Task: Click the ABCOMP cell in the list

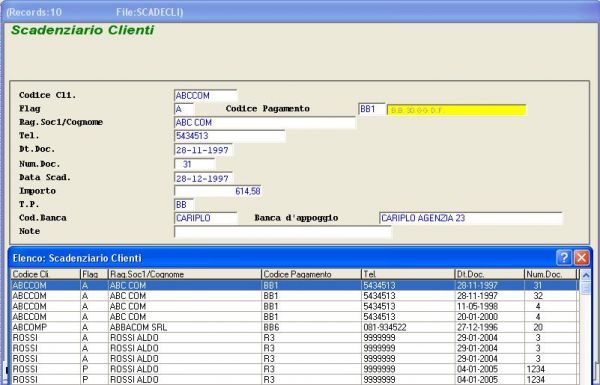Action: (x=46, y=327)
